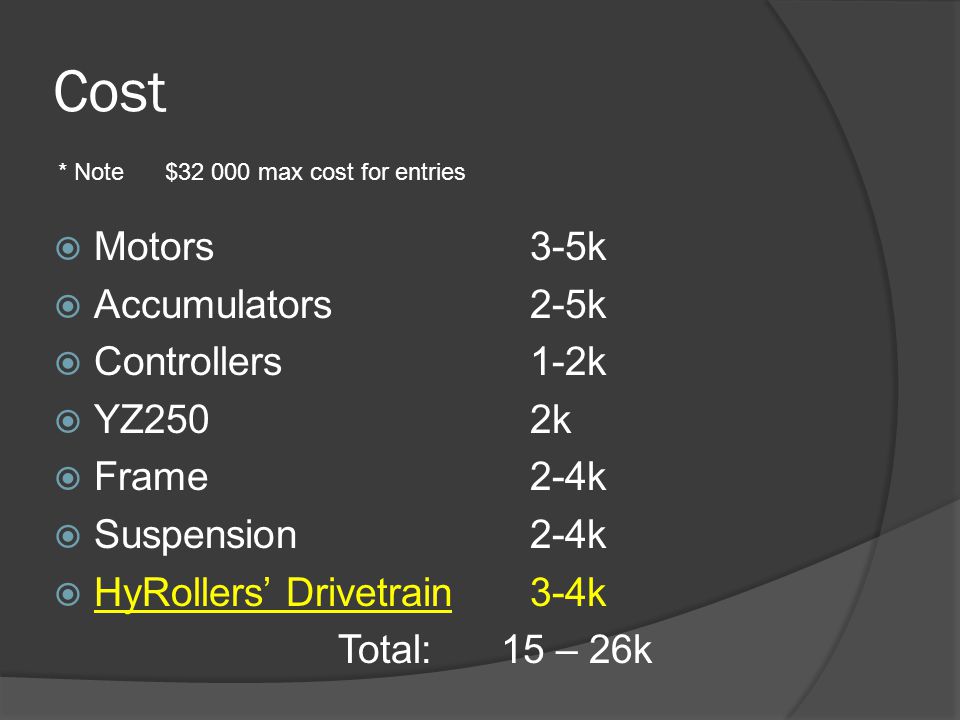
Task: Click the bullet icon beside Accumulators
Action: coord(68,306)
